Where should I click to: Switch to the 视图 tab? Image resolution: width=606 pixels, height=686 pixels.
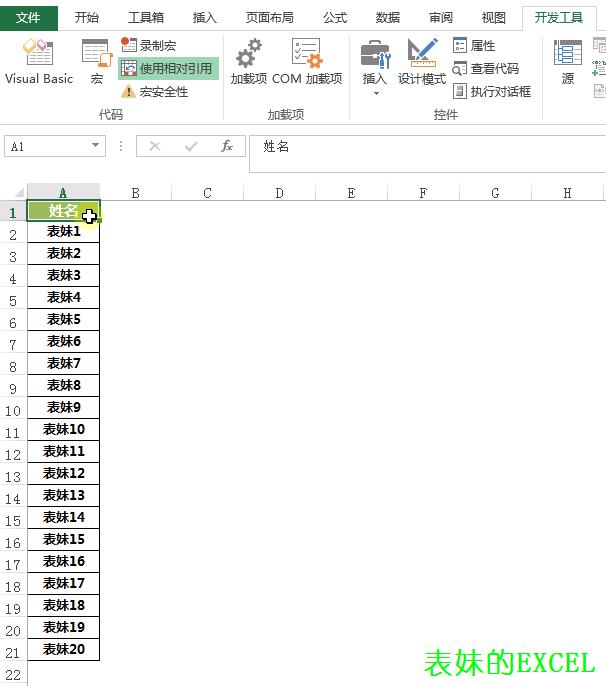494,18
